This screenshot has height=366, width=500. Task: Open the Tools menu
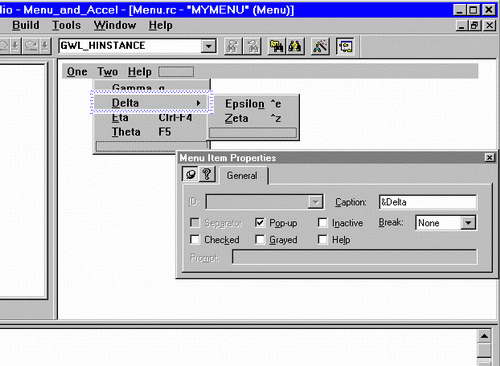coord(66,25)
